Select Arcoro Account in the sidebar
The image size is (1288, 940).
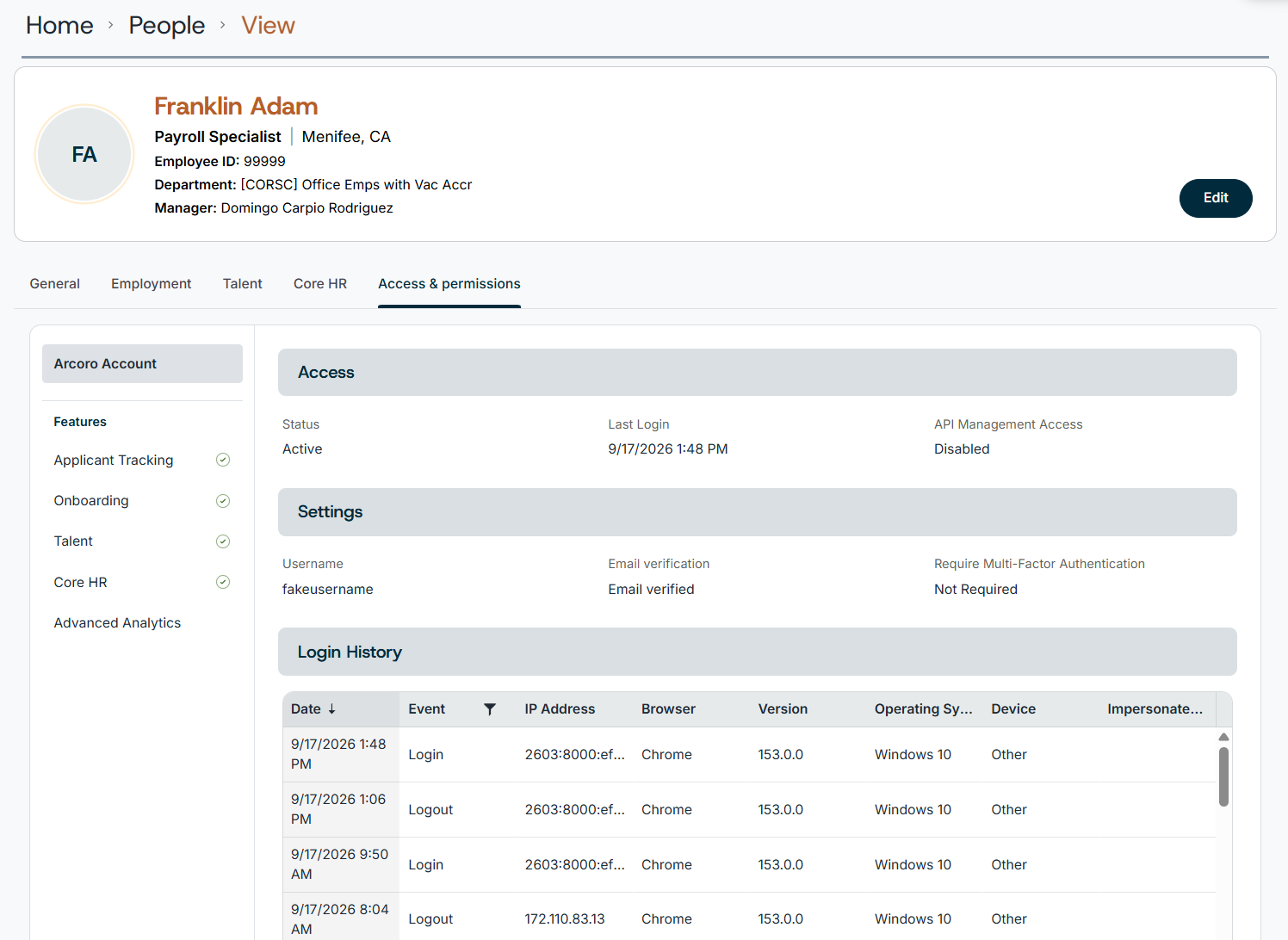pyautogui.click(x=142, y=364)
